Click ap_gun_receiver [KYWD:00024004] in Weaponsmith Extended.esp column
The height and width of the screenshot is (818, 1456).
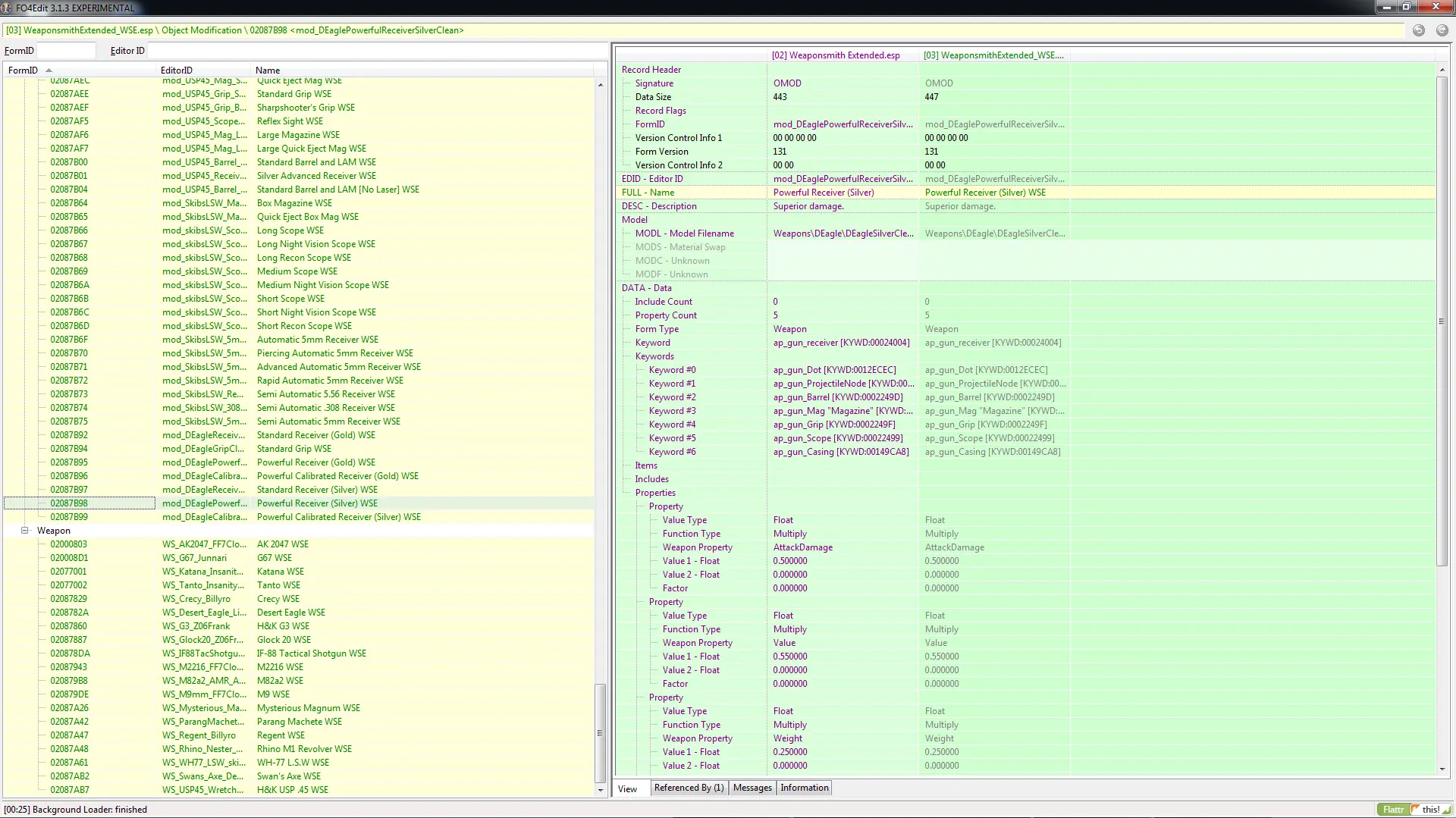coord(841,343)
